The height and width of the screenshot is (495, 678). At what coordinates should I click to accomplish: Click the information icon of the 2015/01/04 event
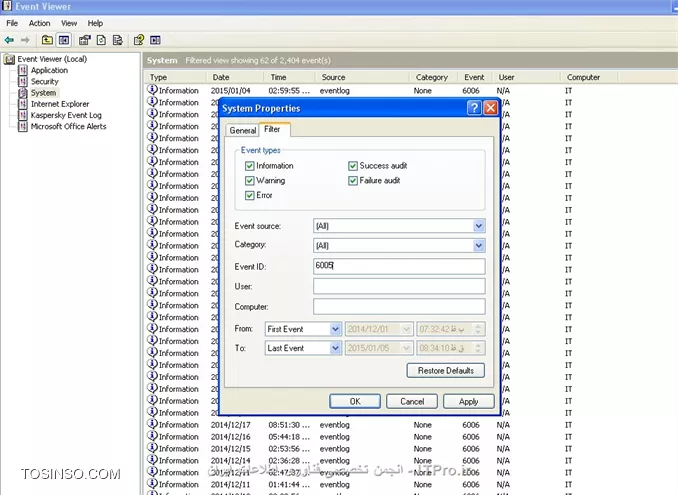(x=152, y=89)
